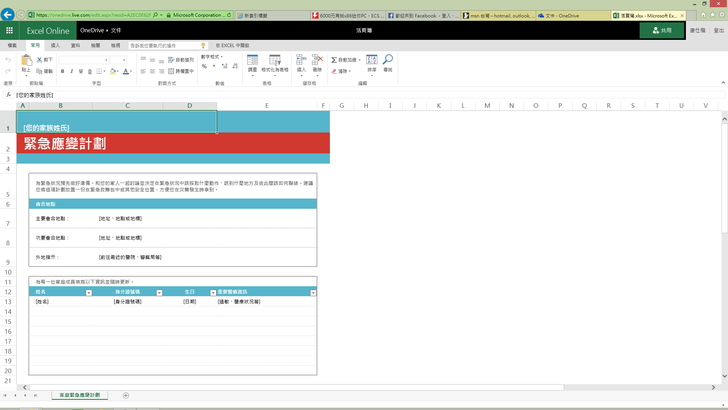The height and width of the screenshot is (410, 728).
Task: Align text to bottom
Action: pyautogui.click(x=161, y=59)
